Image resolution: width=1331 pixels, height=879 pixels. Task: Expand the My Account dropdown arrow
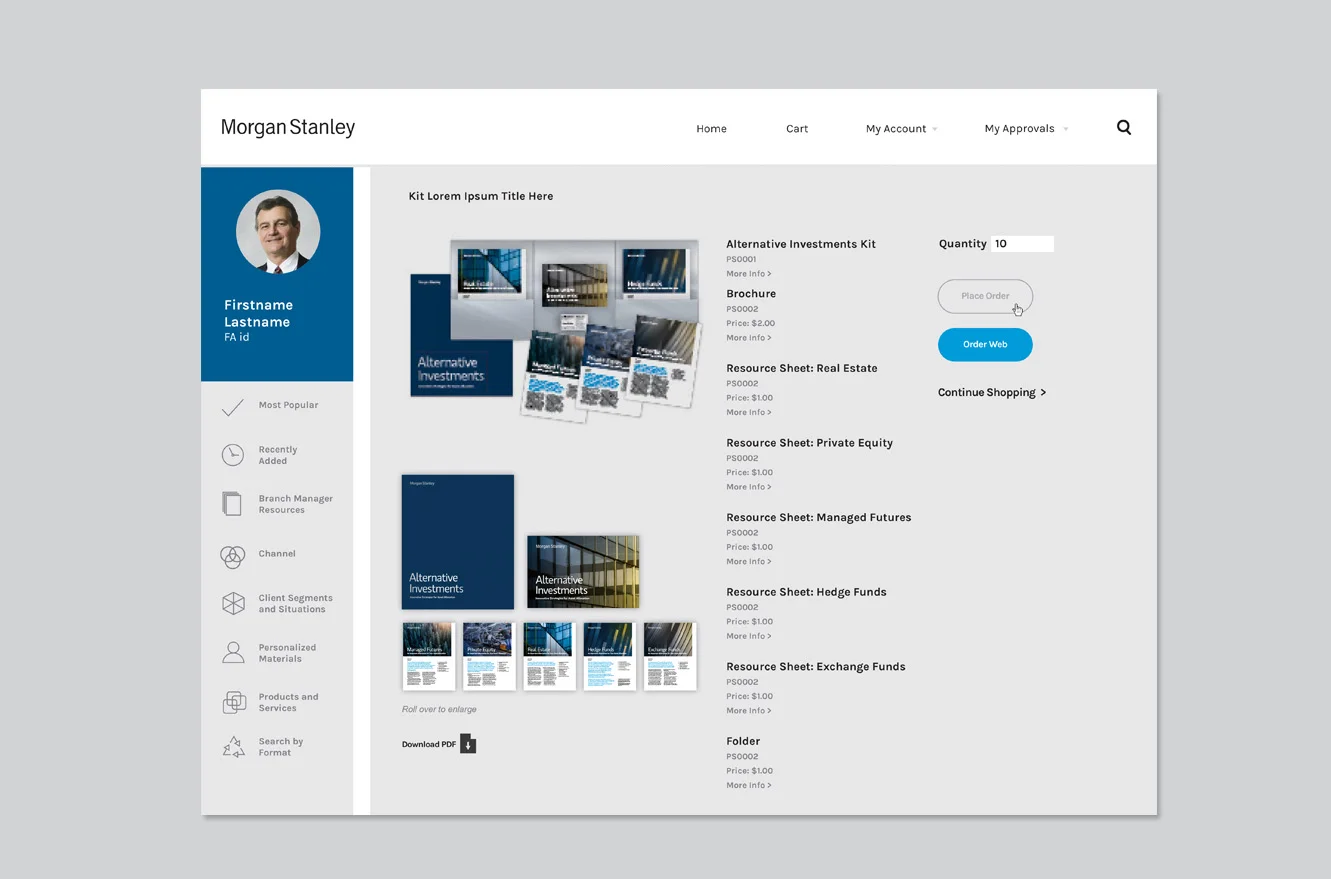point(935,129)
